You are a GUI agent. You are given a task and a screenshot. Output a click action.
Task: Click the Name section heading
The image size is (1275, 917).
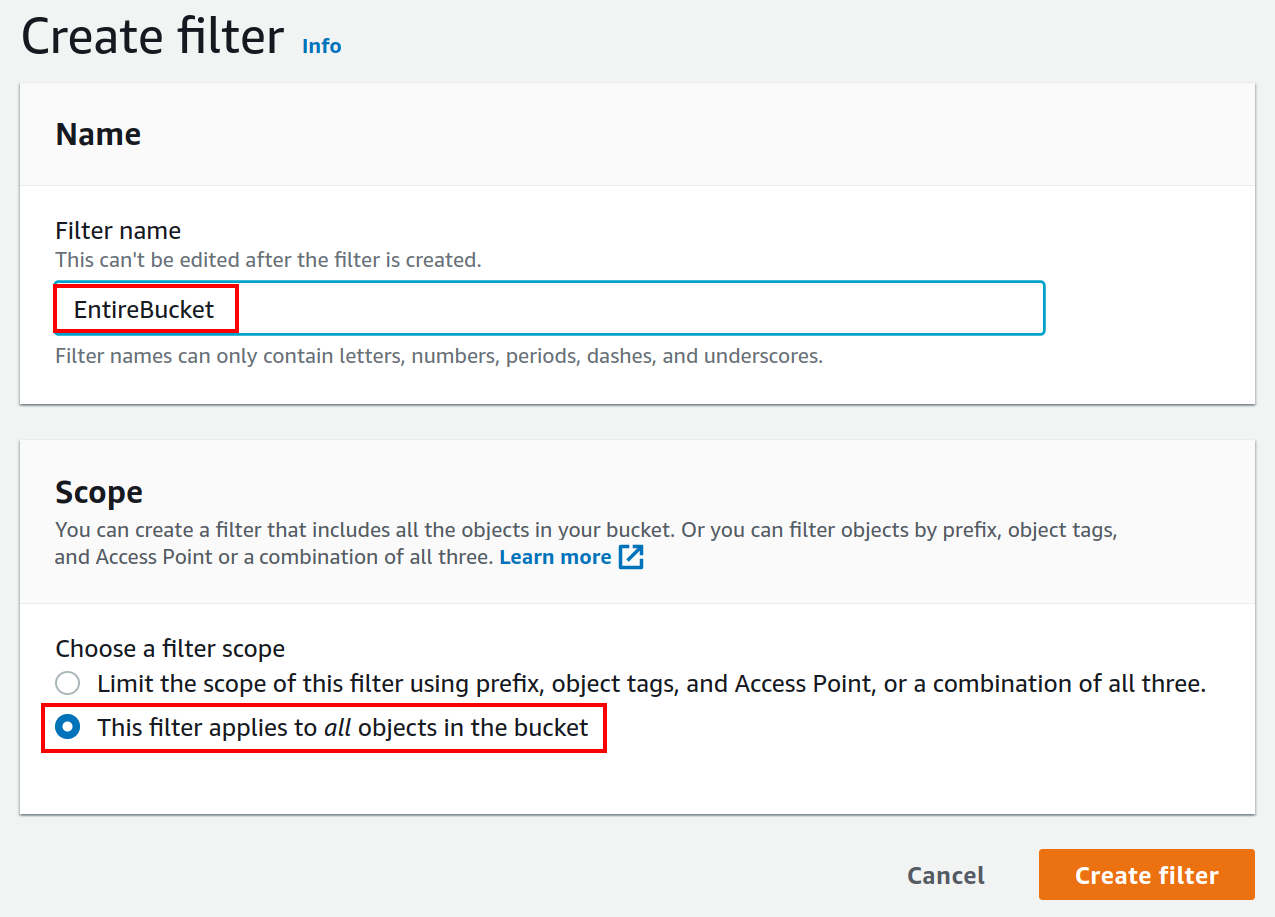98,134
